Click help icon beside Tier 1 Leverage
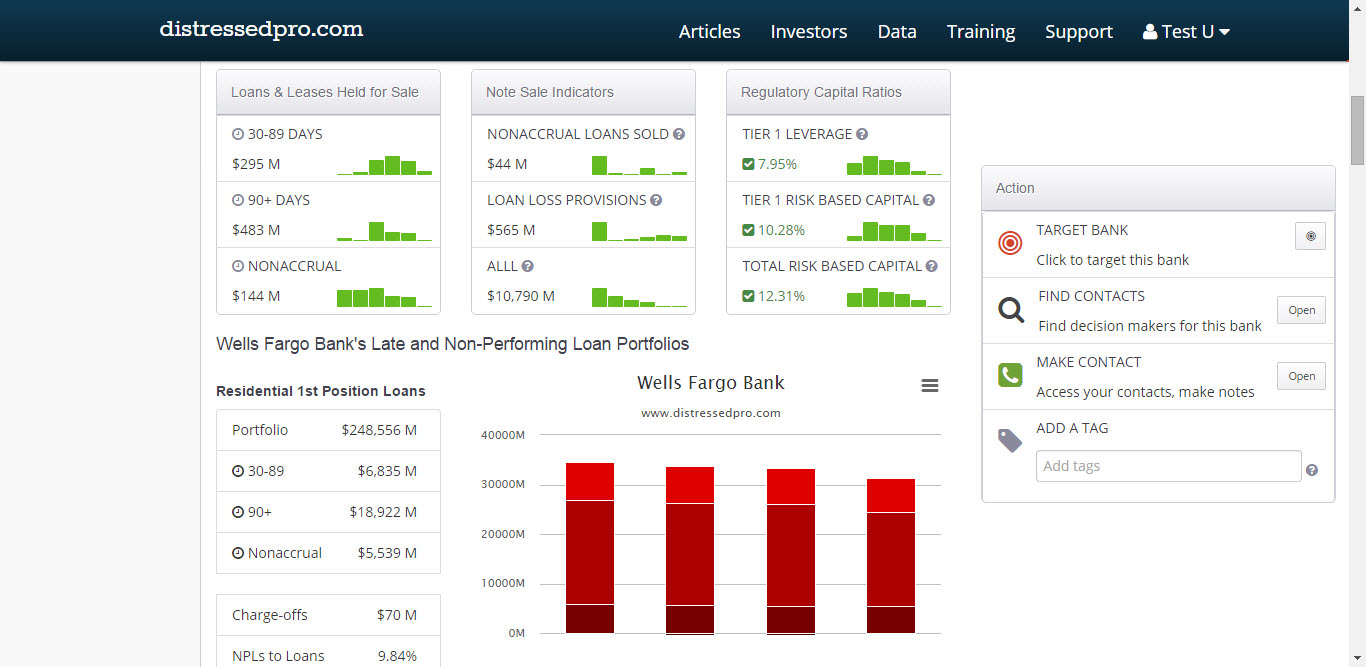 tap(862, 134)
